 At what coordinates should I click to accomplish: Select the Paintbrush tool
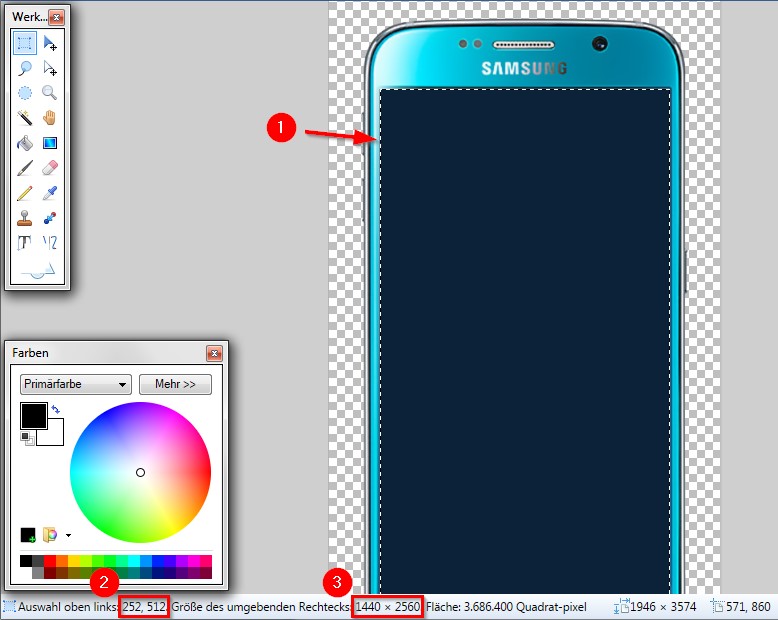click(24, 168)
